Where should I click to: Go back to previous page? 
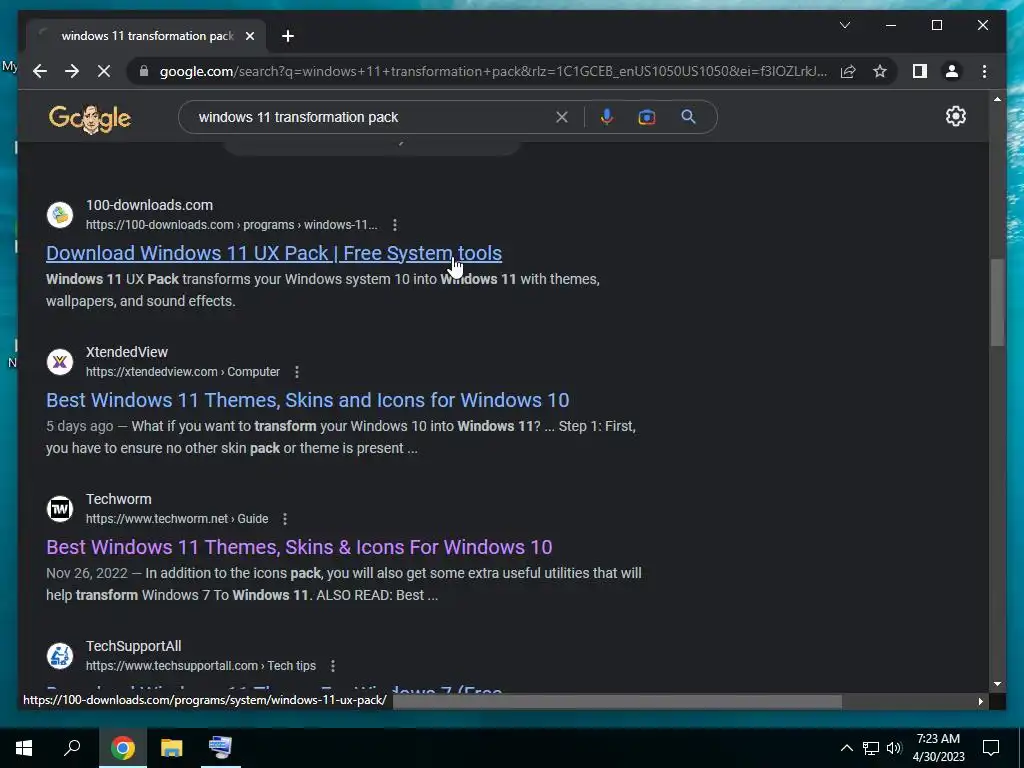click(40, 71)
